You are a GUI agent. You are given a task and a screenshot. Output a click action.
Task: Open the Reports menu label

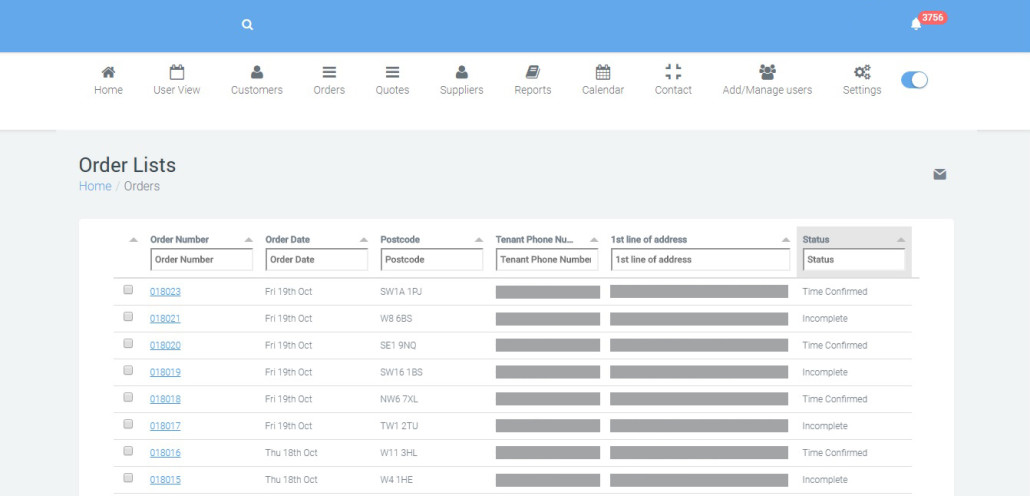(x=533, y=90)
